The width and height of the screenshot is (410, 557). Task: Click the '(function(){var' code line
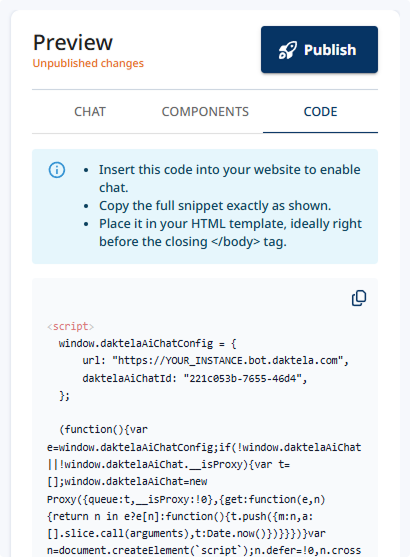(x=103, y=429)
